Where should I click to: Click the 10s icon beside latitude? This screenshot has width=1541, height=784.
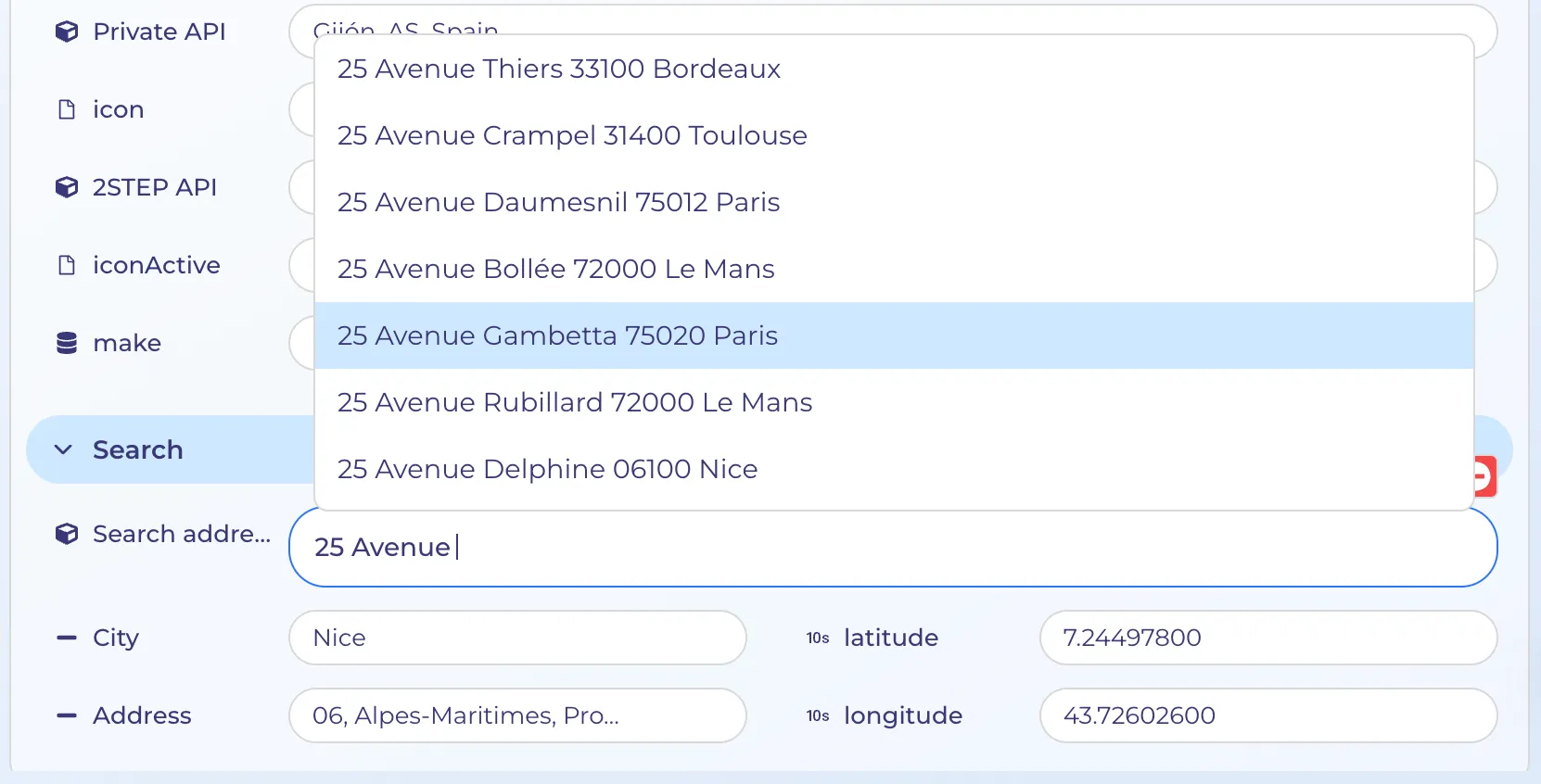coord(818,638)
